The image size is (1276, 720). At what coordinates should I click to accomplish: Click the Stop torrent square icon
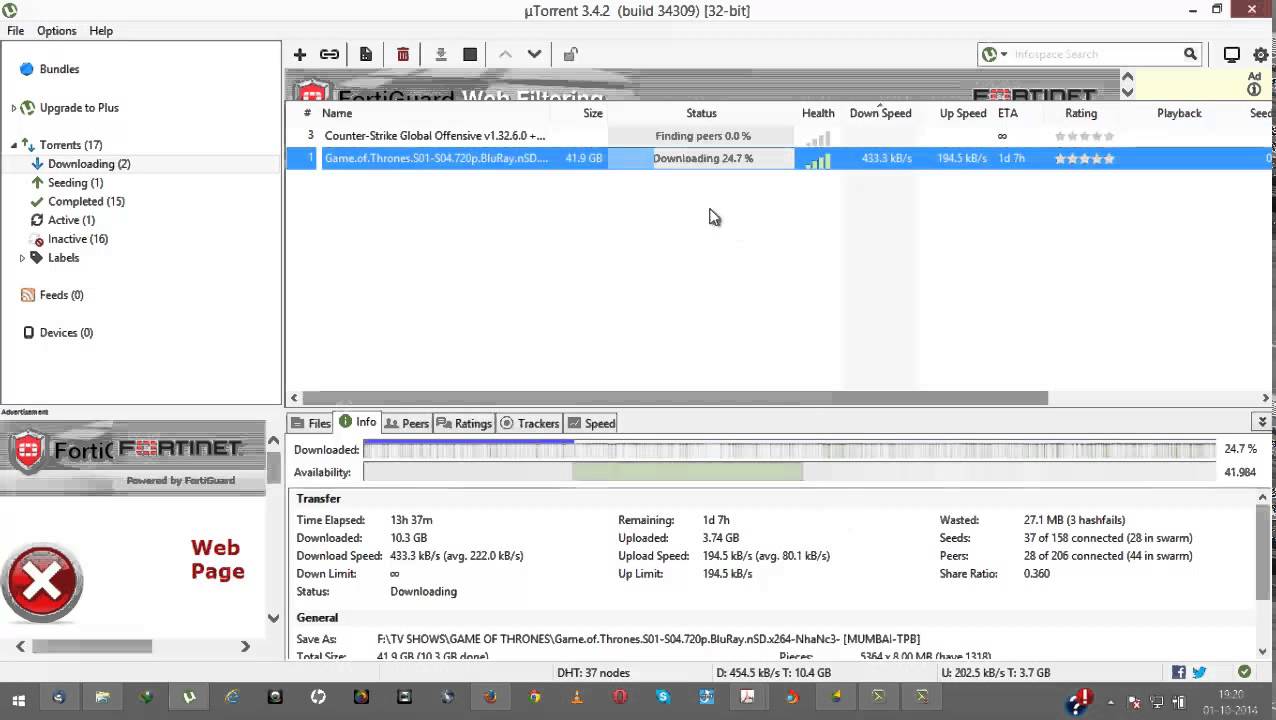470,54
